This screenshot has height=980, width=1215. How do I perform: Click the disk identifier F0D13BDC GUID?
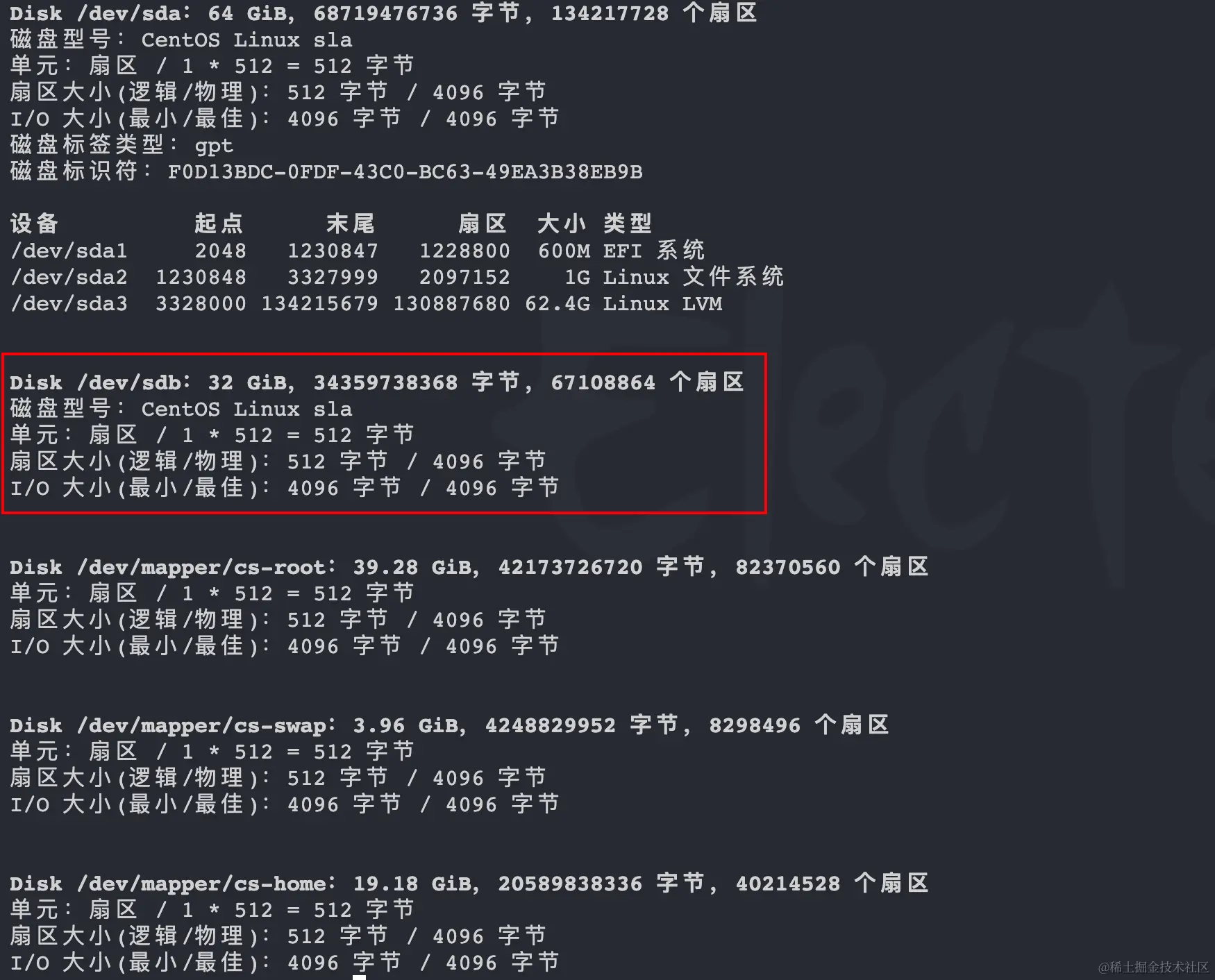pos(405,171)
